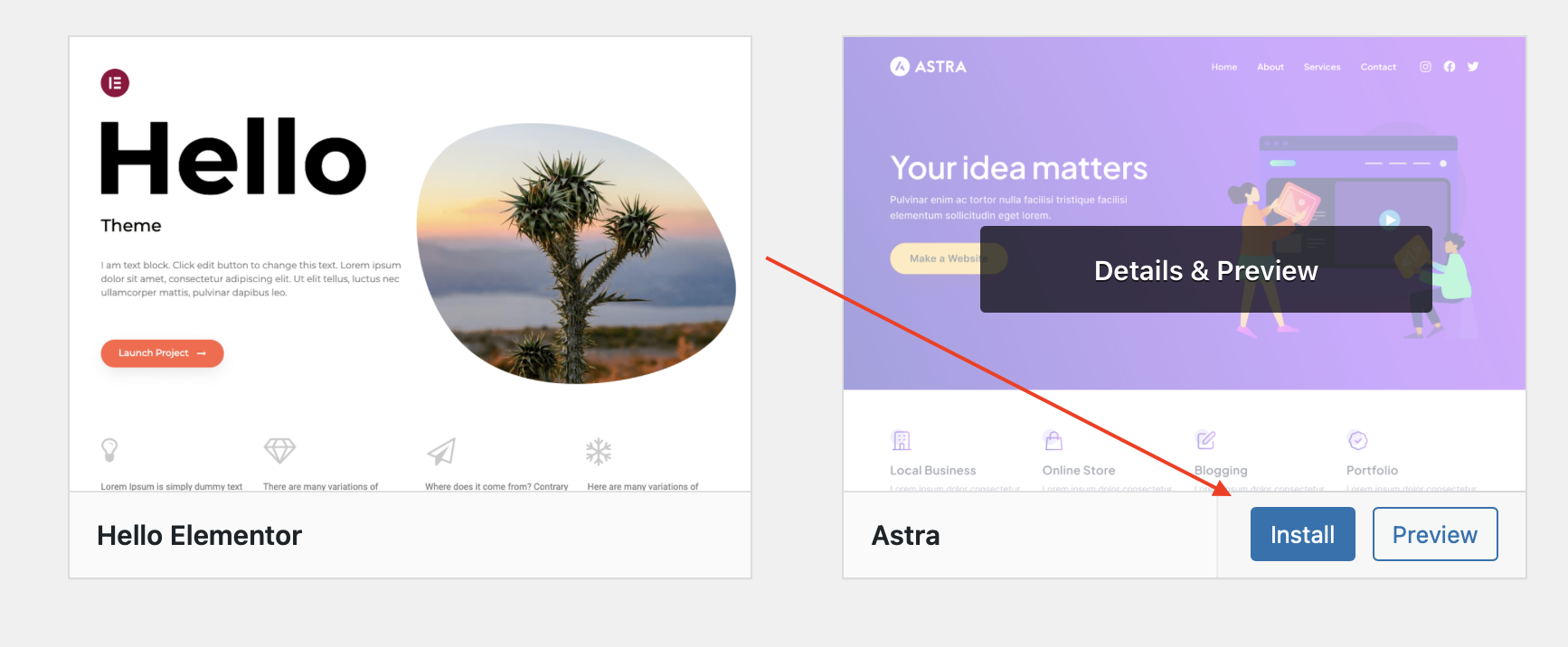Image resolution: width=1568 pixels, height=647 pixels.
Task: Click the Launch Project button
Action: point(162,353)
